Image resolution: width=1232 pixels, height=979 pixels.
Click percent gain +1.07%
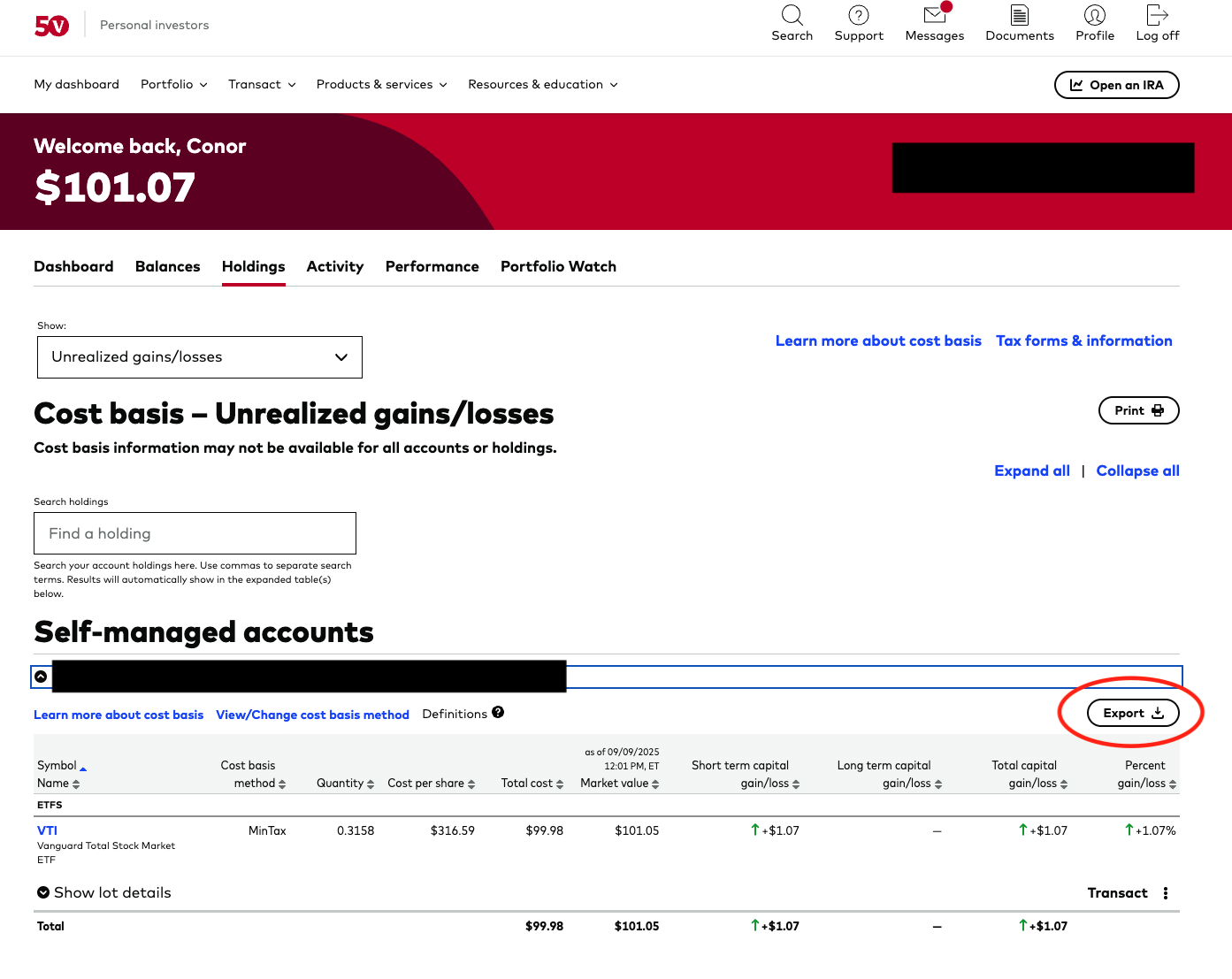click(1150, 830)
